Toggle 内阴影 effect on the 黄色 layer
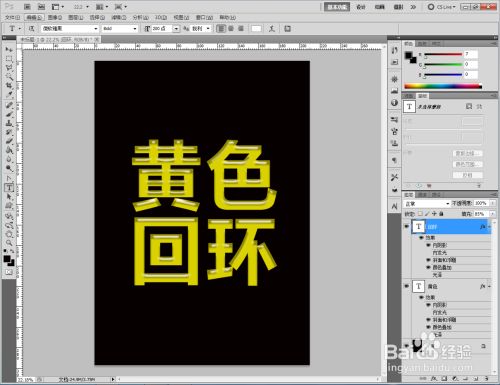 click(429, 305)
